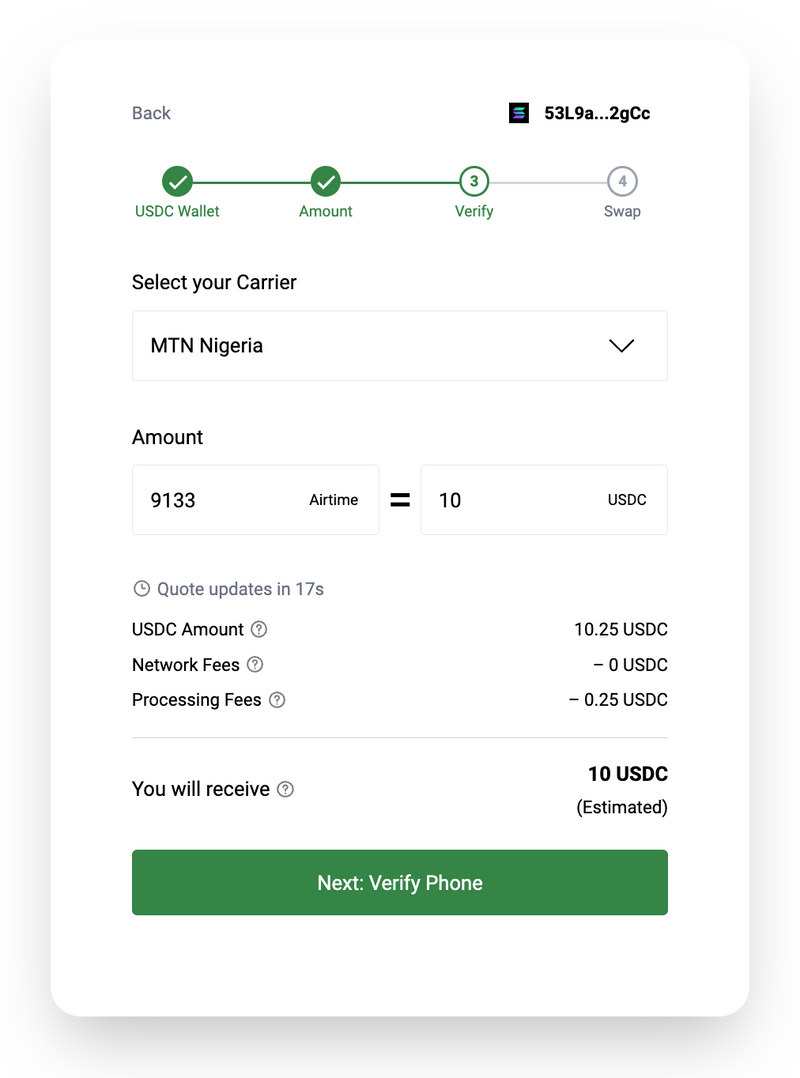This screenshot has width=800, height=1078.
Task: Select the Verify tab in the stepper
Action: 474,183
